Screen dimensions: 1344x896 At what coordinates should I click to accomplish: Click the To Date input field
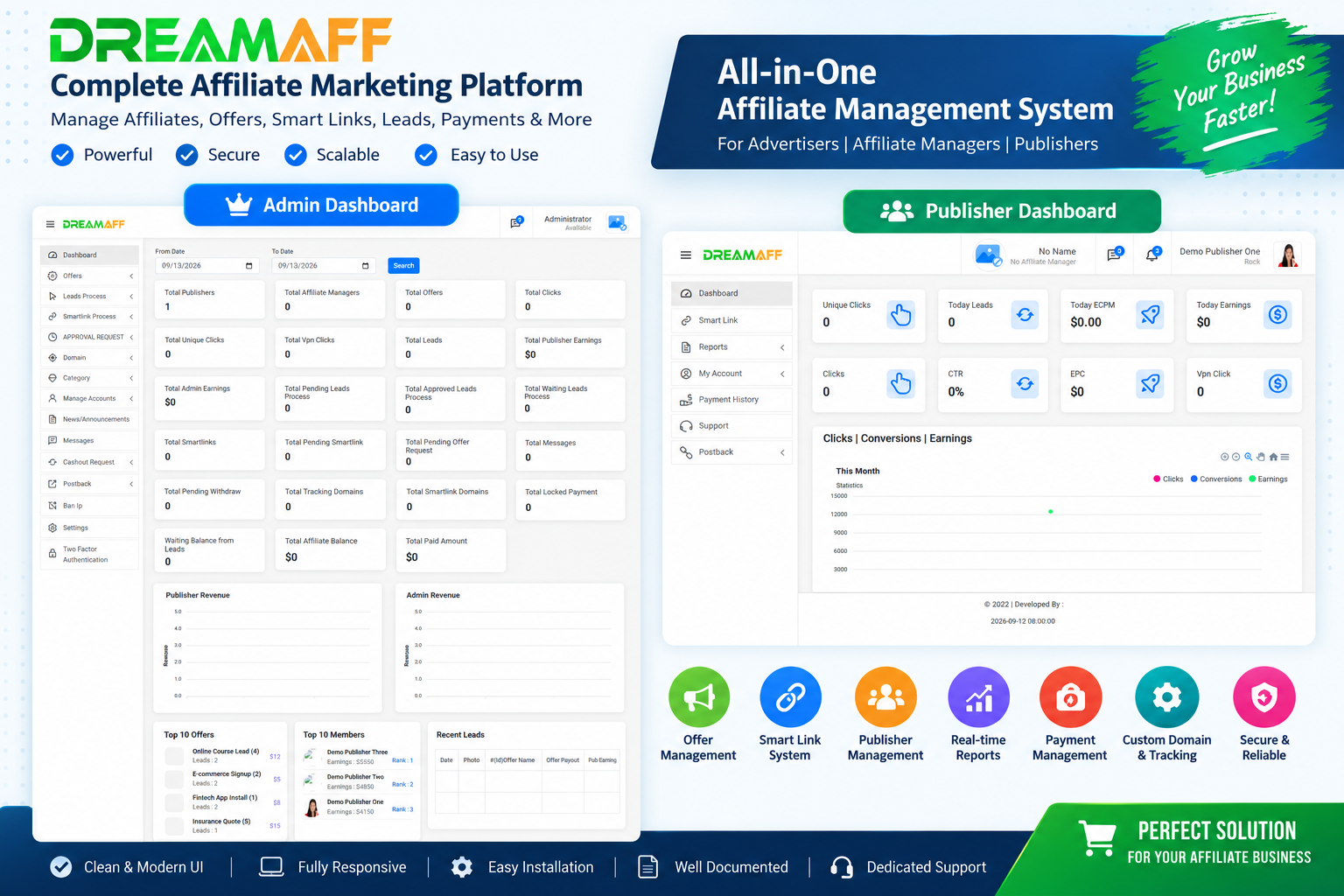(x=324, y=266)
